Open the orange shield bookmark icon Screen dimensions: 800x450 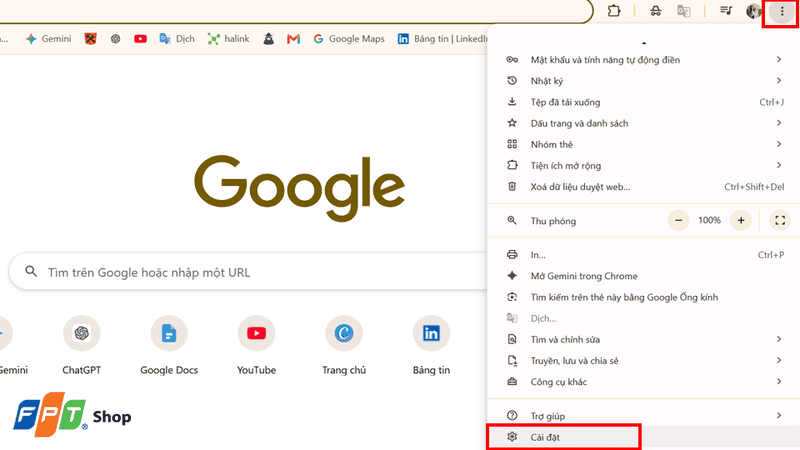[x=90, y=39]
